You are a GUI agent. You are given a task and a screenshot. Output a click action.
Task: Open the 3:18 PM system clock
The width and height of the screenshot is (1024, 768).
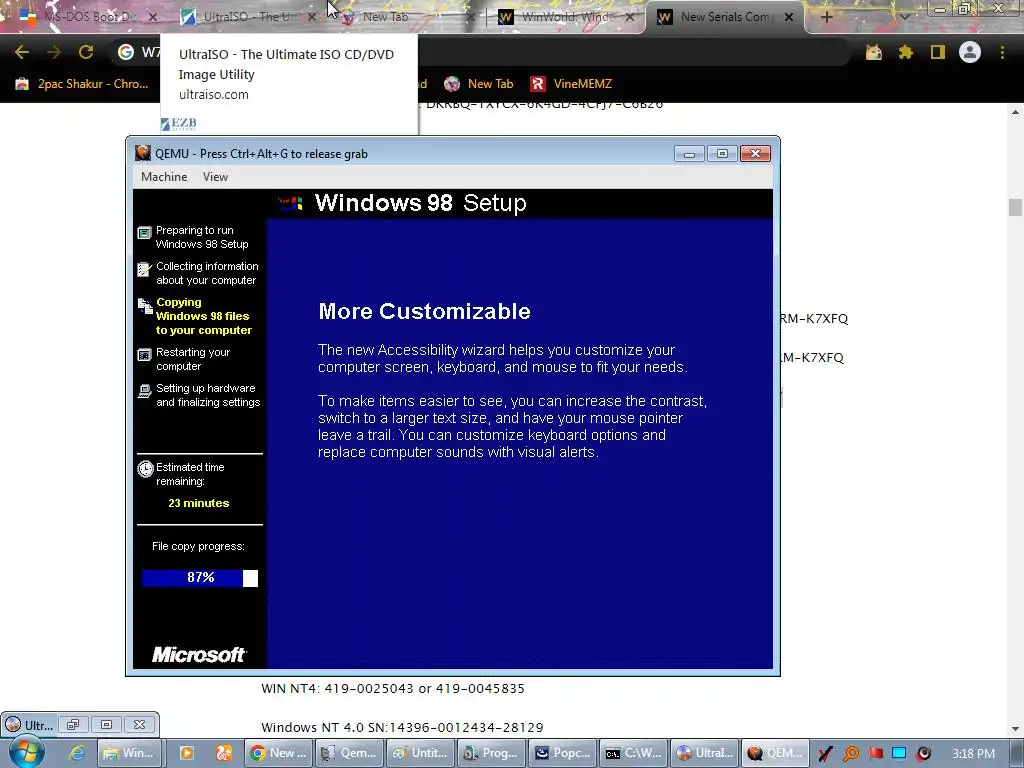pos(973,754)
